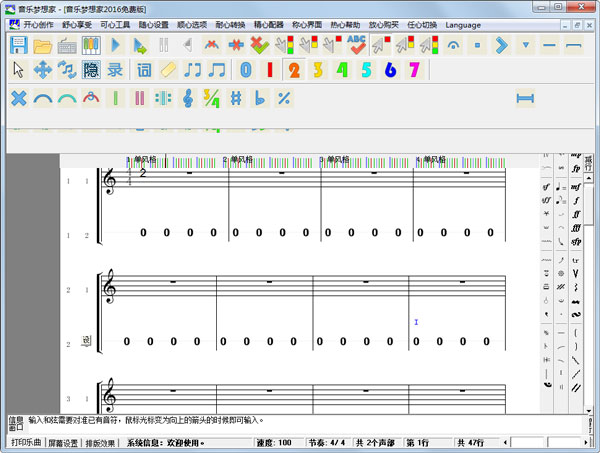Open the small blue down-triangle dropdown
Screen dimensions: 600x453
526,45
